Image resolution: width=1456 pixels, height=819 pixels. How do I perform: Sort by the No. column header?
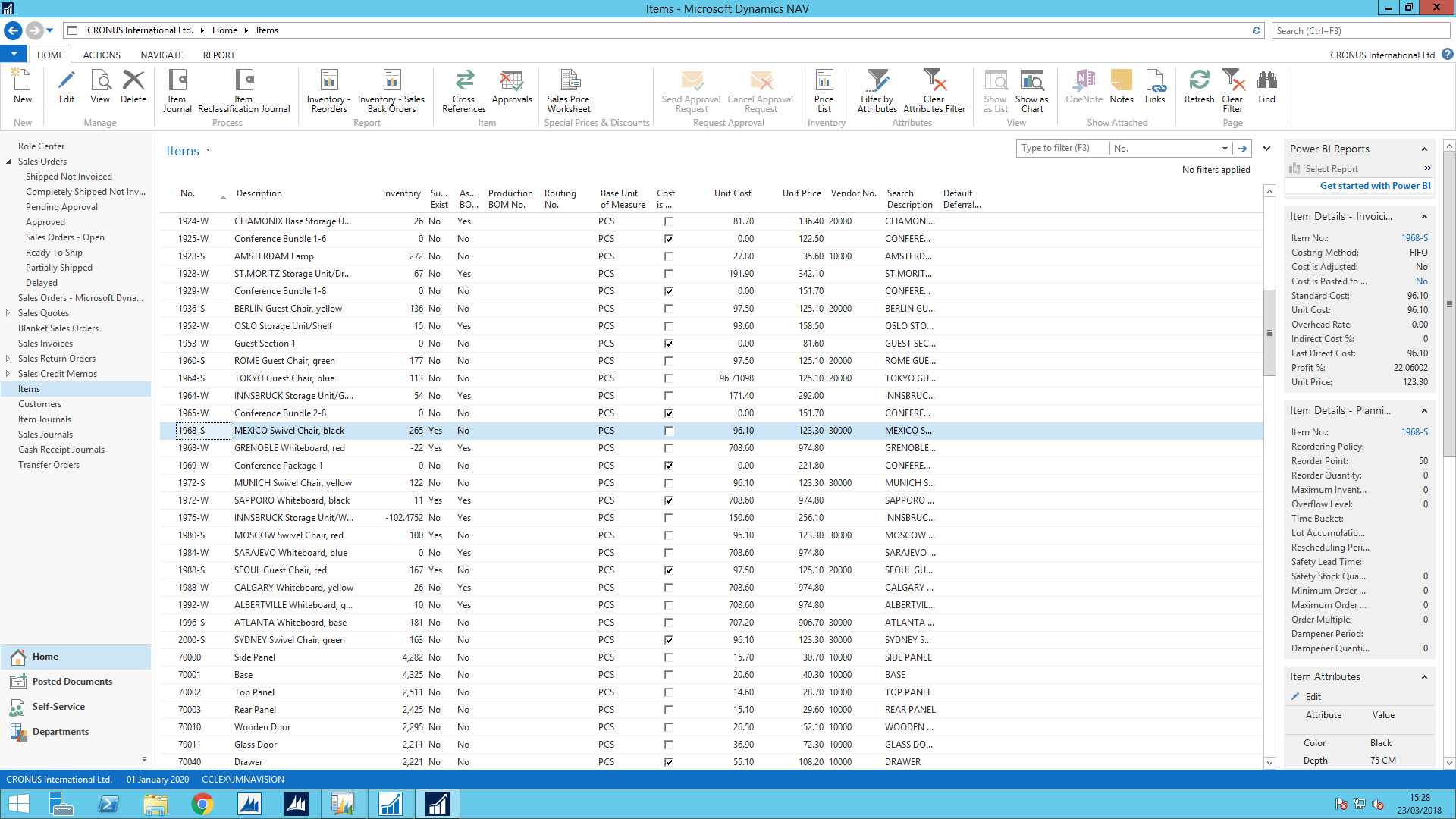coord(187,193)
